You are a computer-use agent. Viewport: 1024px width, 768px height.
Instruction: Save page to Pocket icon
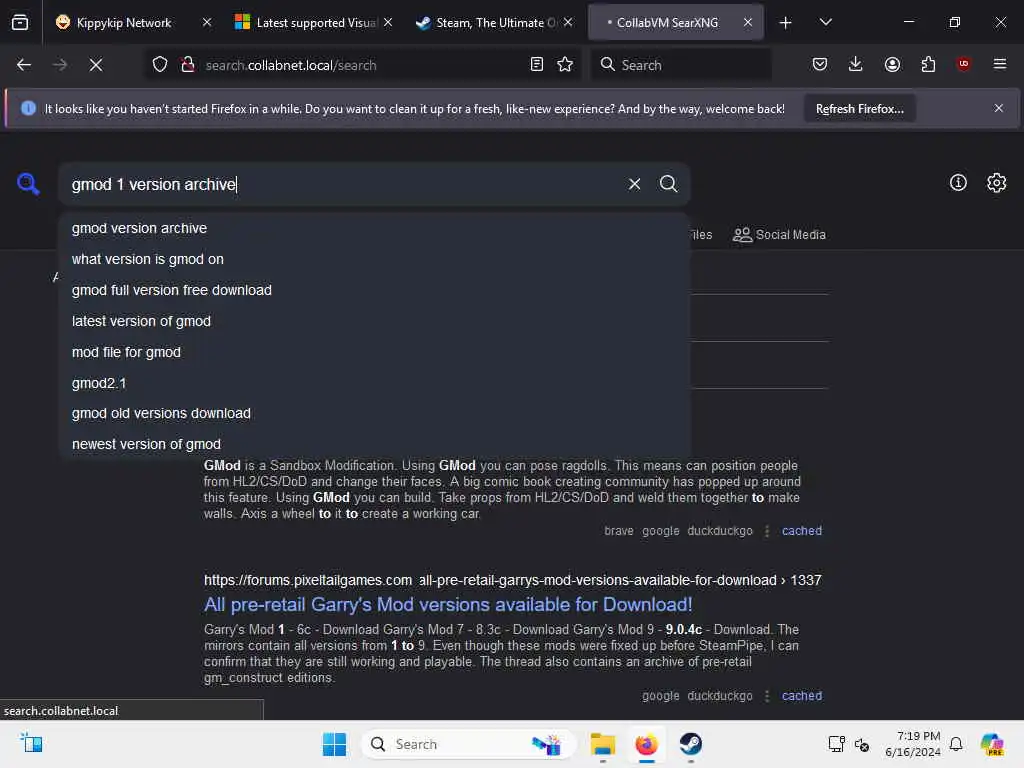[x=820, y=65]
